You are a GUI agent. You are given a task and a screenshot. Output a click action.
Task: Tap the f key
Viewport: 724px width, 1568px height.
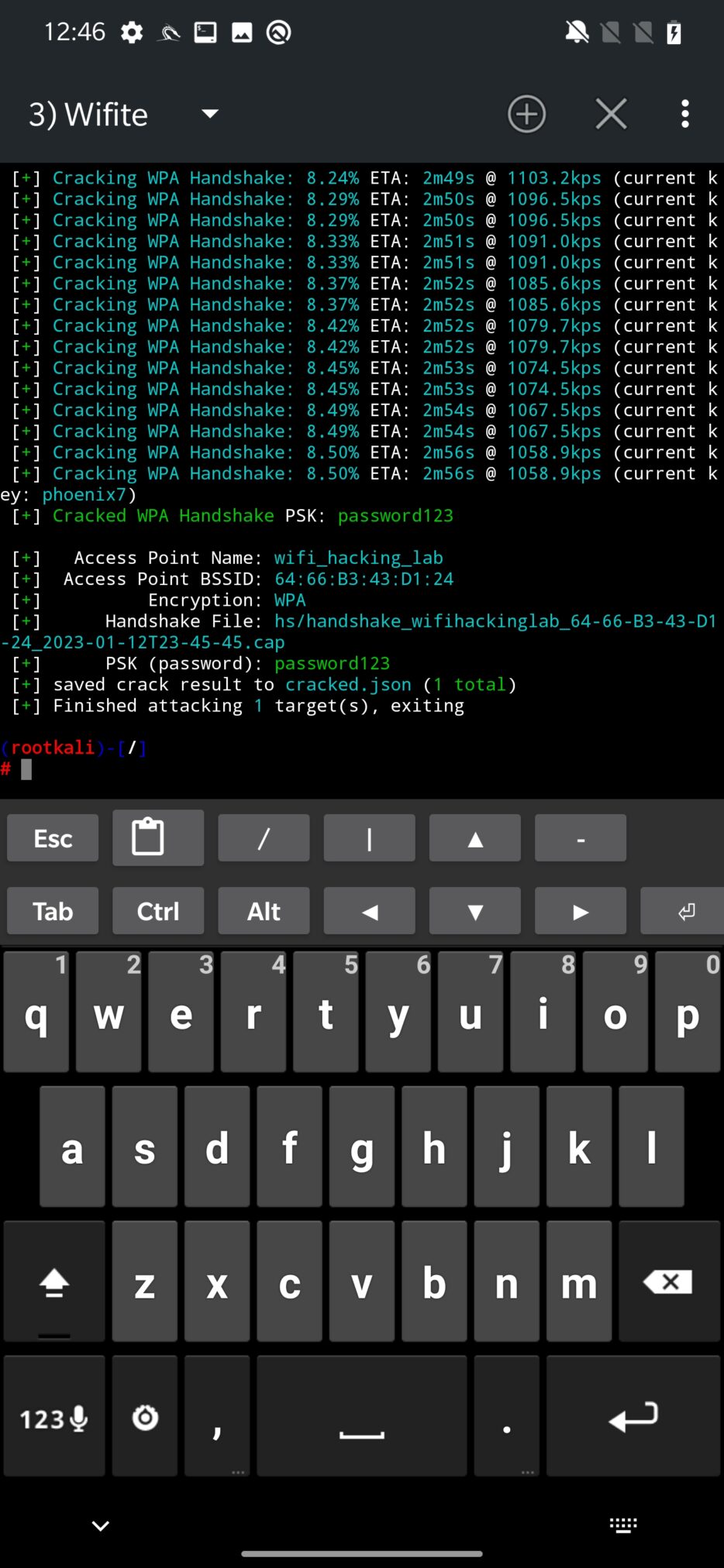(289, 1147)
